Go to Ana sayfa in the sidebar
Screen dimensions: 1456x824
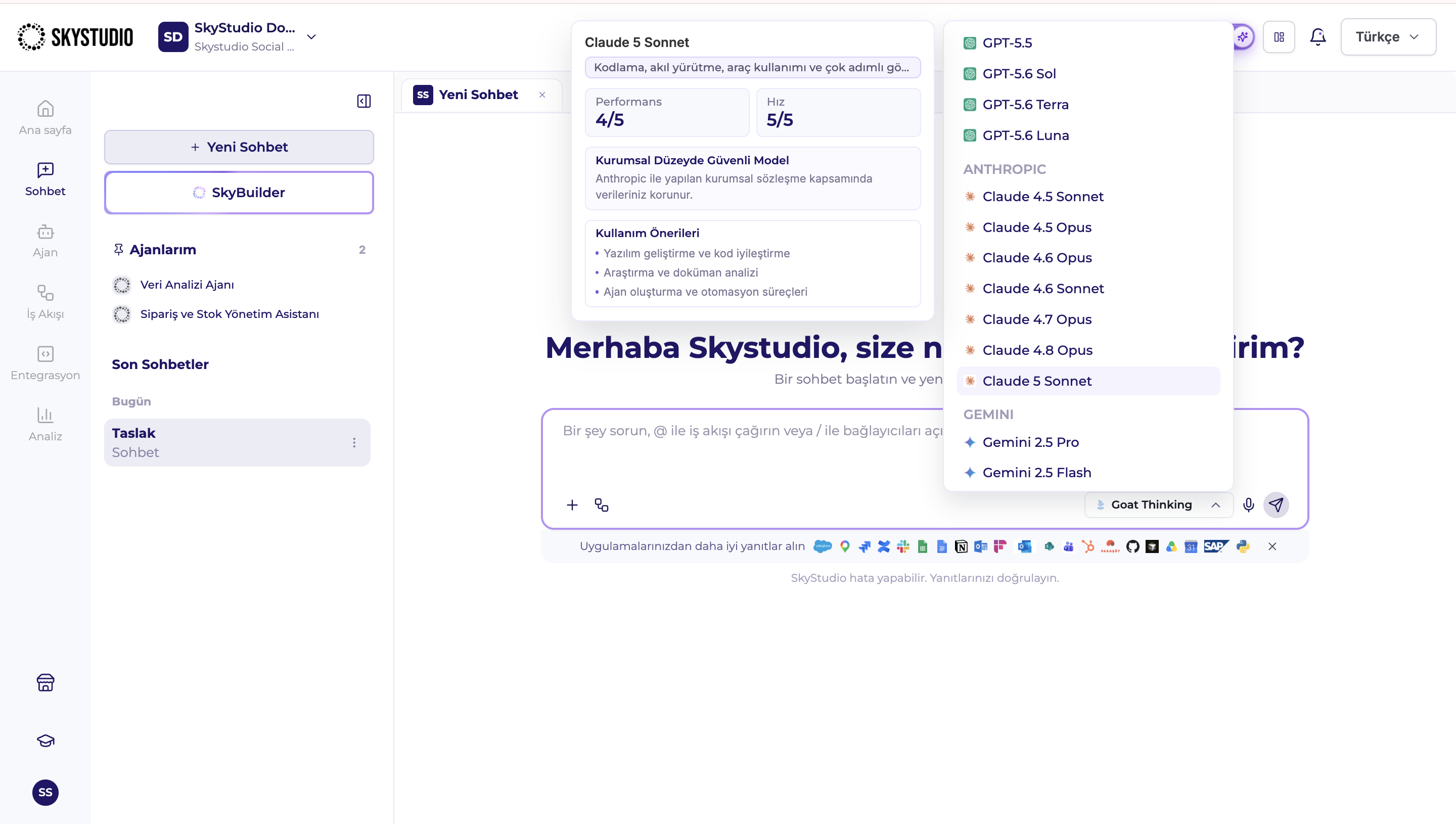(x=45, y=118)
